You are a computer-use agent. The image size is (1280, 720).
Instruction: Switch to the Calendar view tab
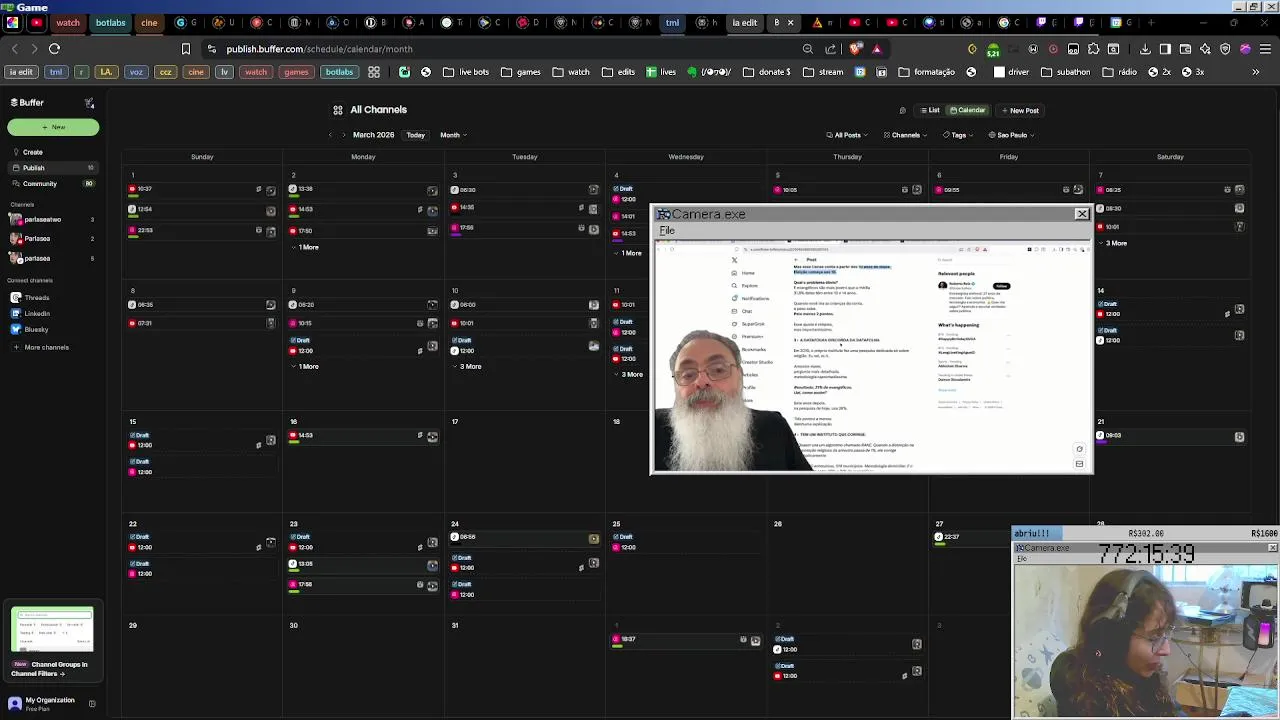click(968, 110)
